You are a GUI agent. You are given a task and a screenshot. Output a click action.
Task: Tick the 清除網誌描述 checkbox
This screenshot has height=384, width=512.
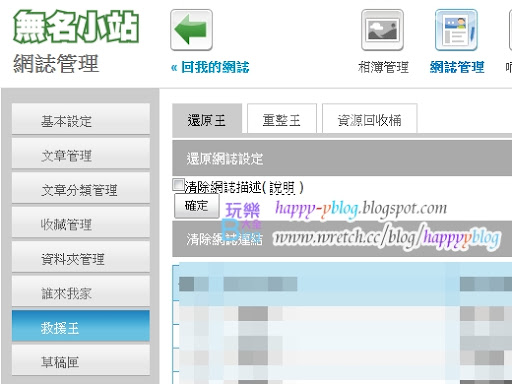tap(179, 184)
